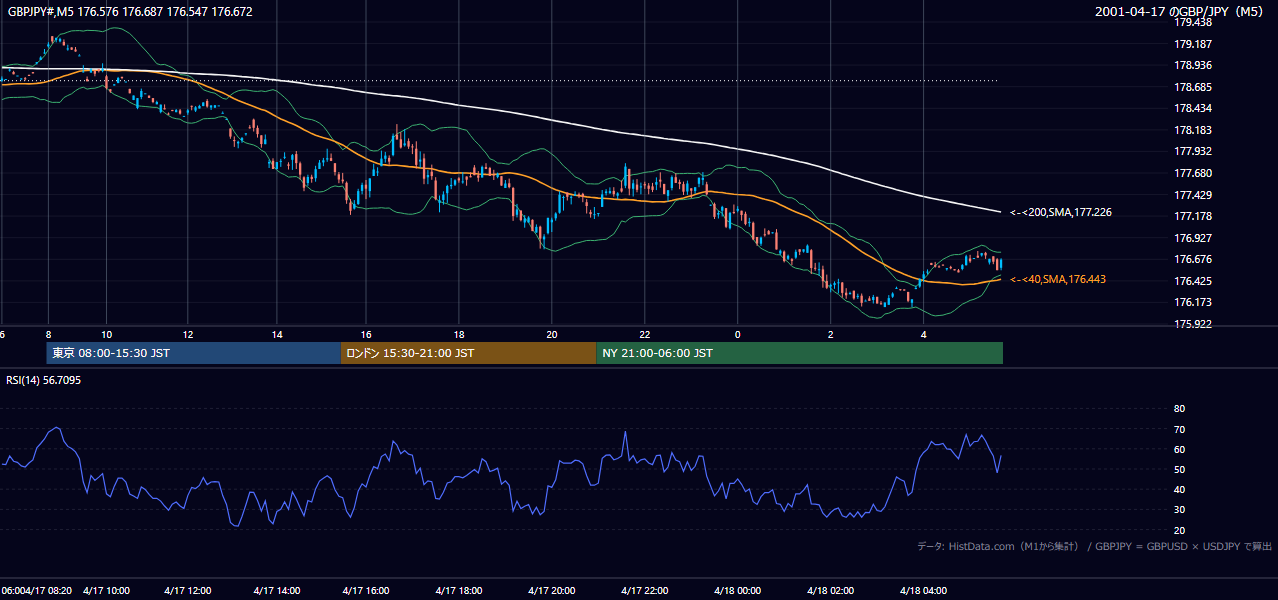Click the 176.676 price axis value
This screenshot has height=600, width=1278.
click(x=1193, y=259)
